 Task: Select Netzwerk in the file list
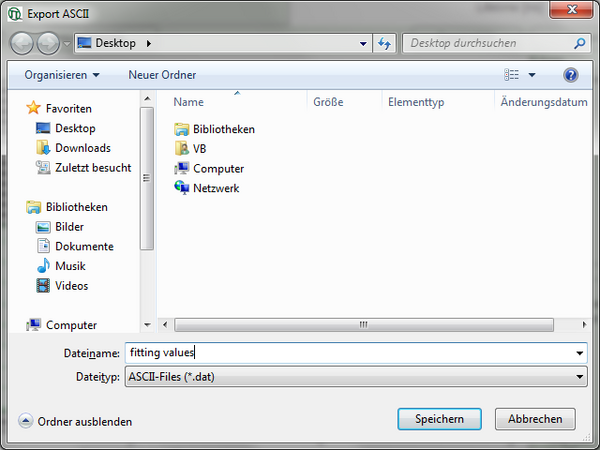pyautogui.click(x=216, y=188)
